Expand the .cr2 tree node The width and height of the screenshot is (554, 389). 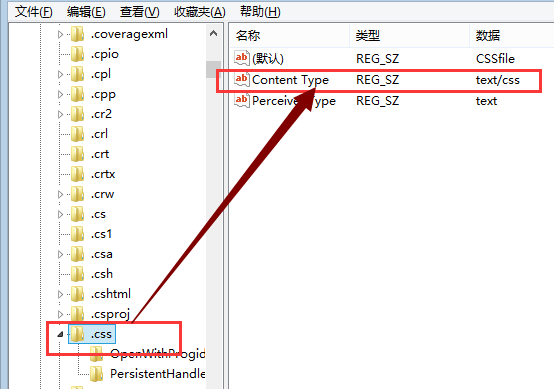click(60, 114)
